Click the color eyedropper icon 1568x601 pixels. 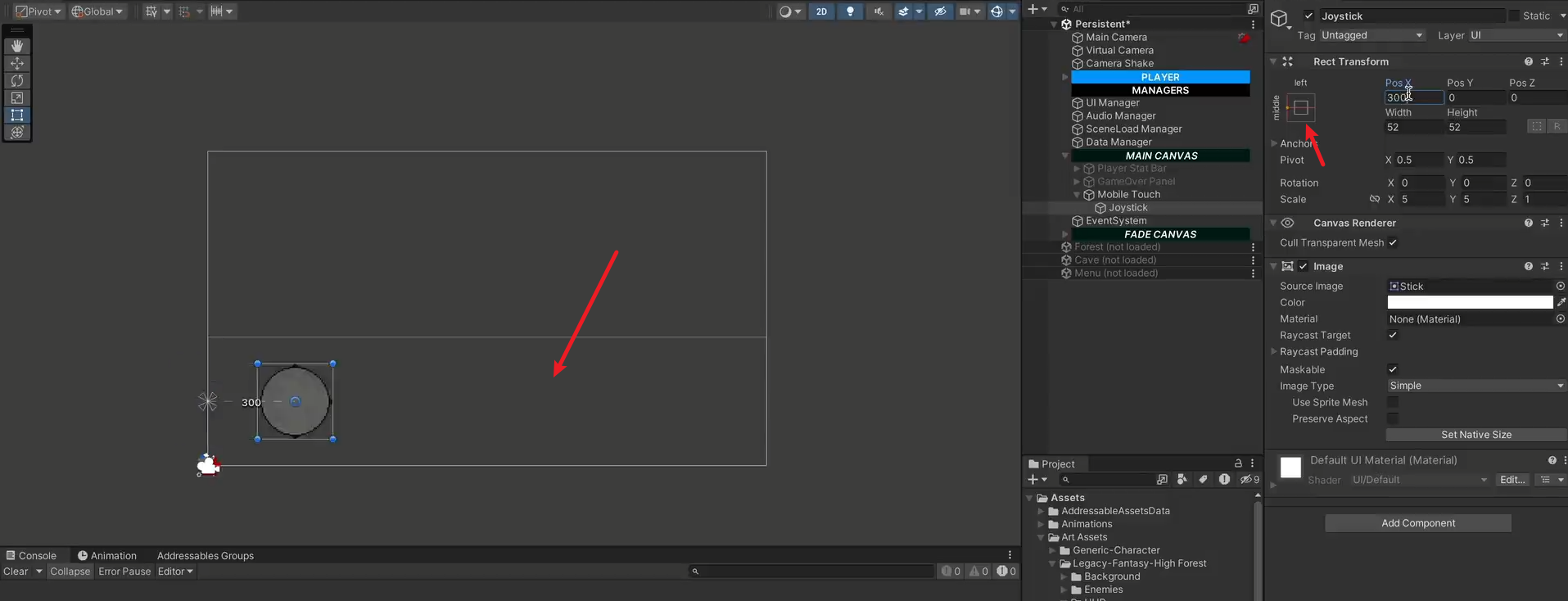[1561, 302]
